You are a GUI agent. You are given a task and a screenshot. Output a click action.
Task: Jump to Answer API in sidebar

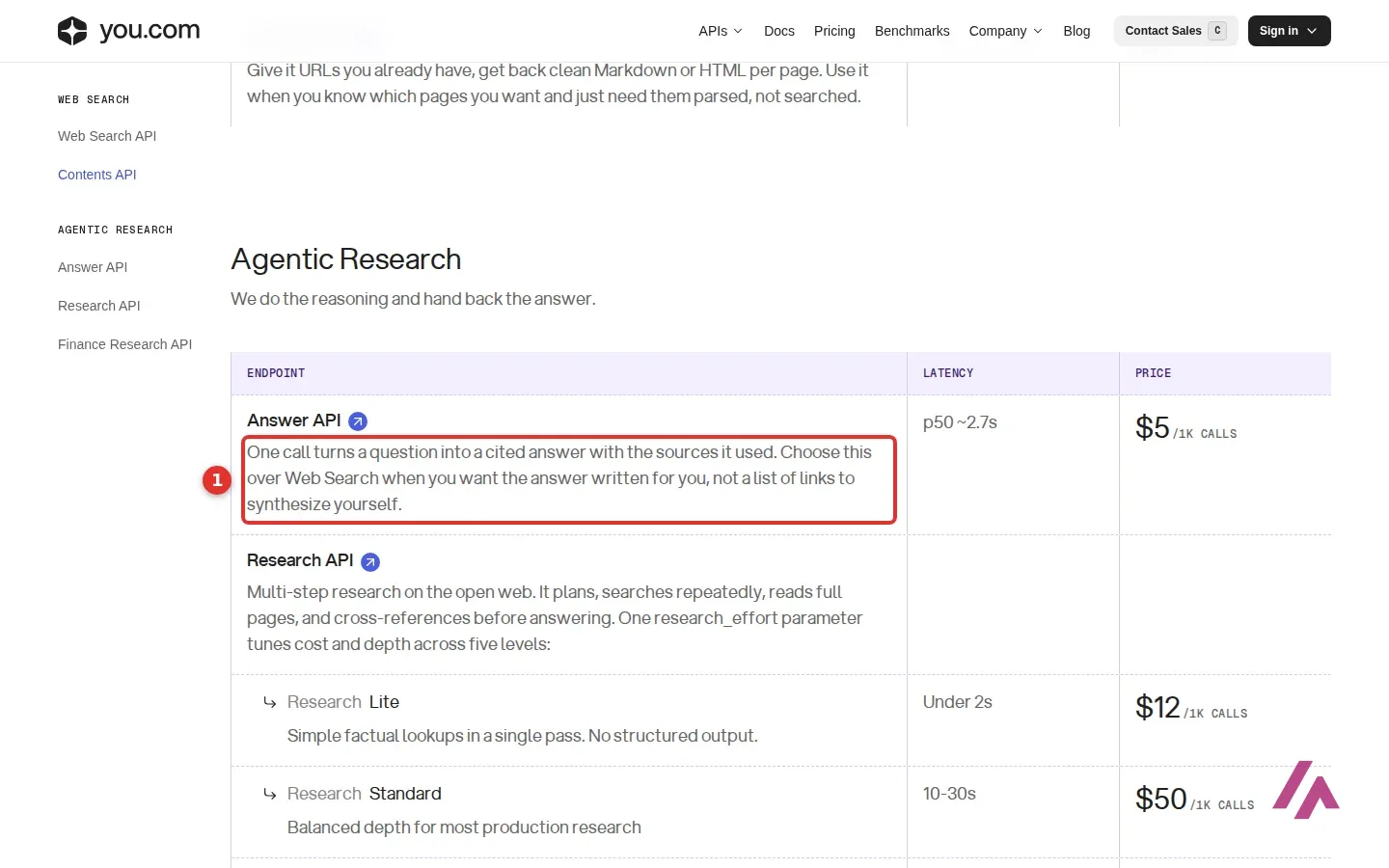pyautogui.click(x=93, y=267)
